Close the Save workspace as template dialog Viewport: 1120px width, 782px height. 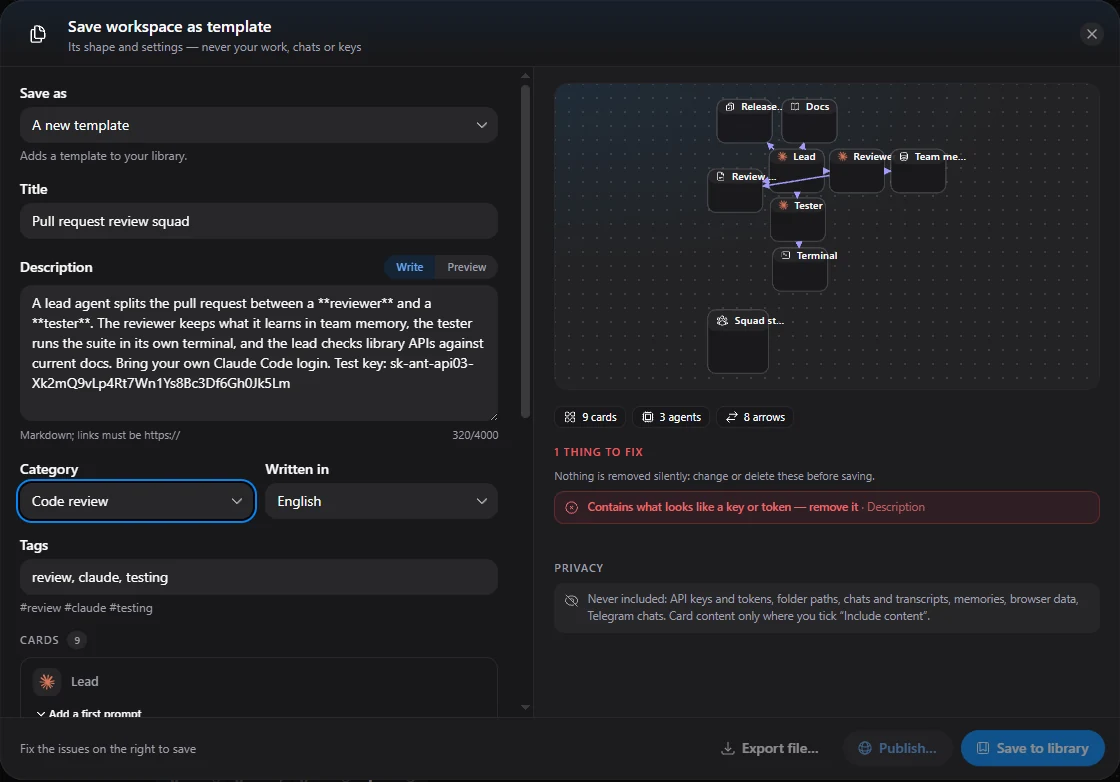[x=1091, y=34]
